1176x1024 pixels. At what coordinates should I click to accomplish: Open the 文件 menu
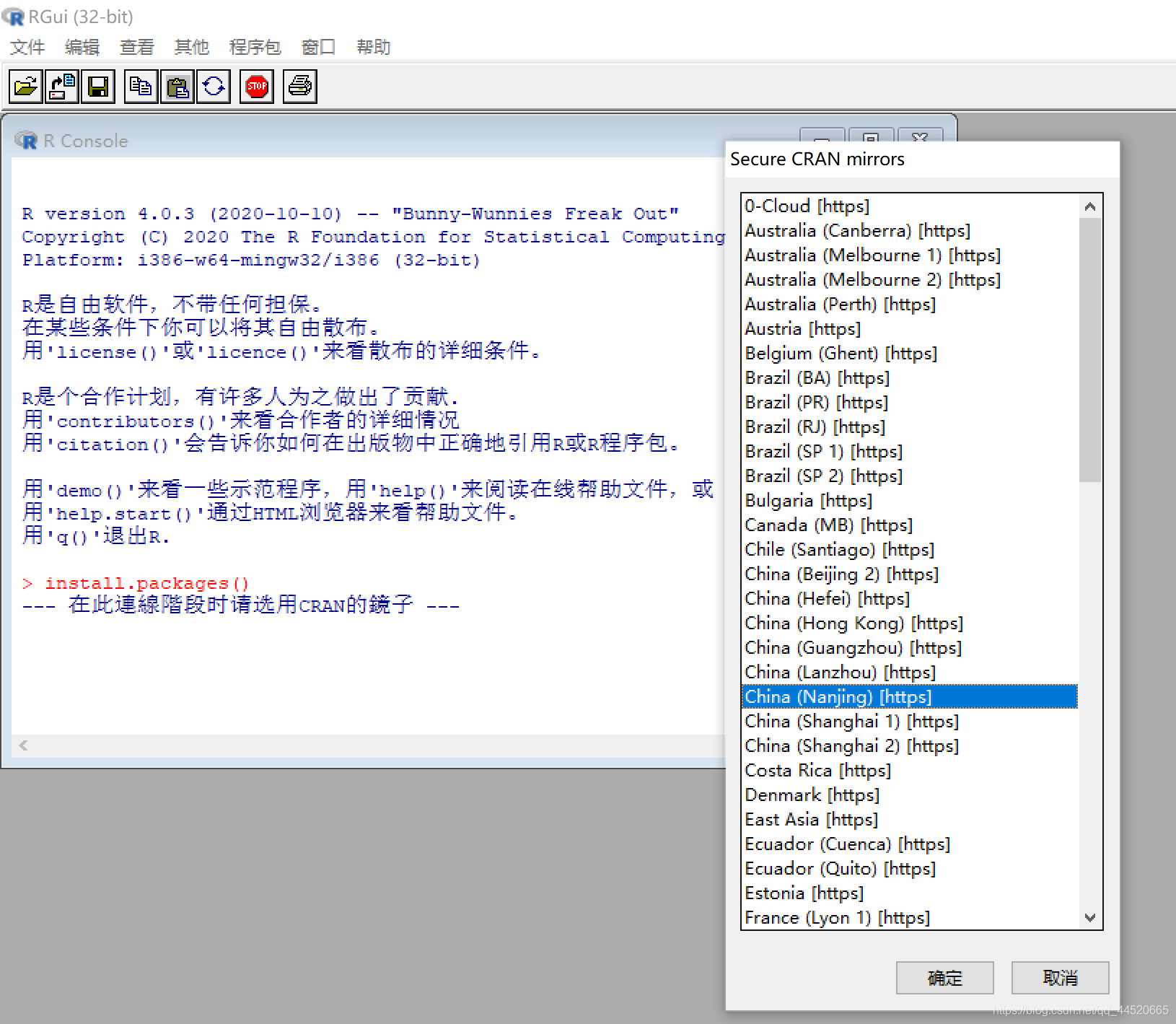(27, 47)
